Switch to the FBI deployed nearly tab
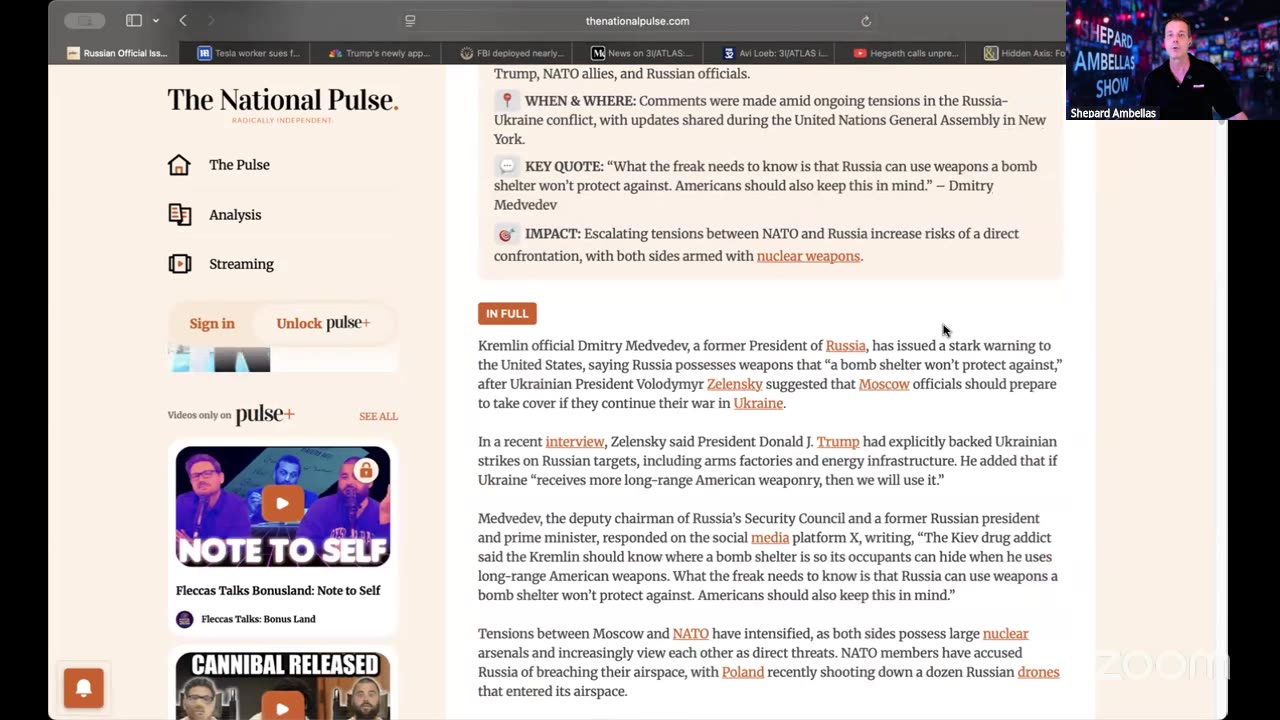The width and height of the screenshot is (1280, 720). (x=510, y=53)
